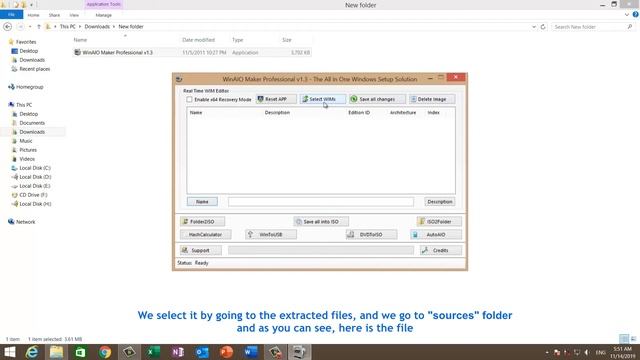
Task: Click the Description column header in WIM list
Action: (x=277, y=113)
